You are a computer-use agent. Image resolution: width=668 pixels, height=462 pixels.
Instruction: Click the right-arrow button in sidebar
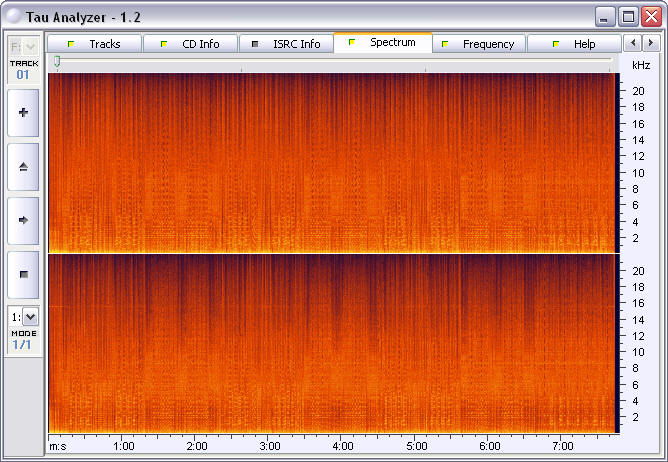[x=23, y=219]
